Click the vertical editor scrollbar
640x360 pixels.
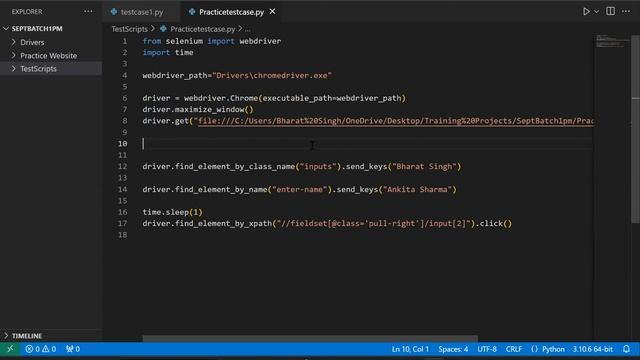pyautogui.click(x=636, y=129)
